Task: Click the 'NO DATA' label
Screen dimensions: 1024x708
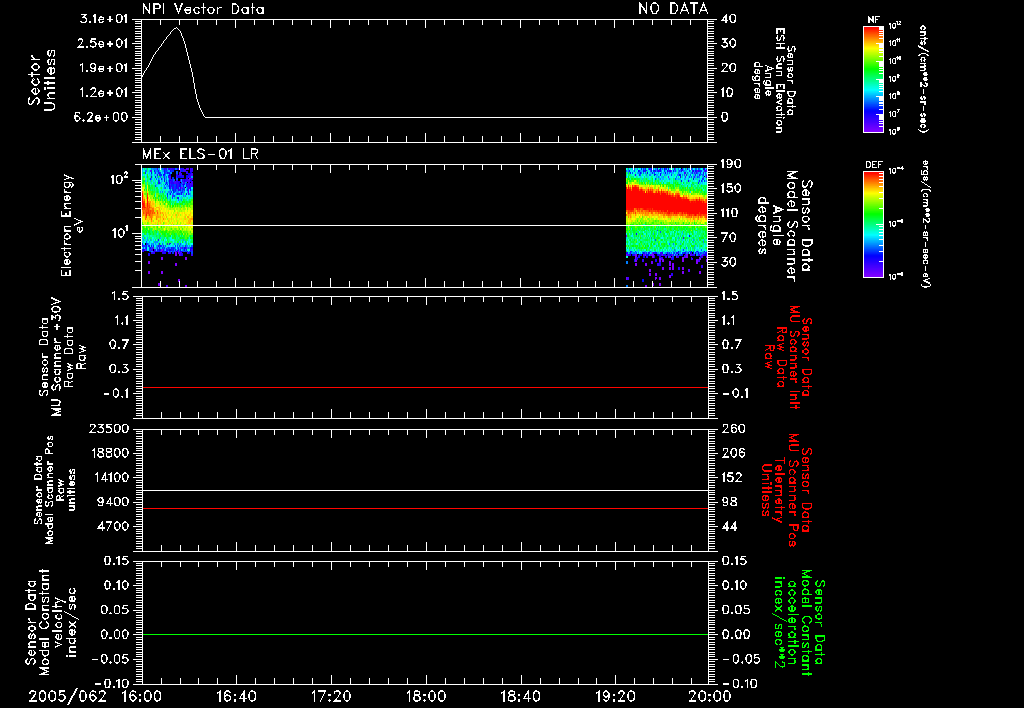Action: [x=673, y=8]
